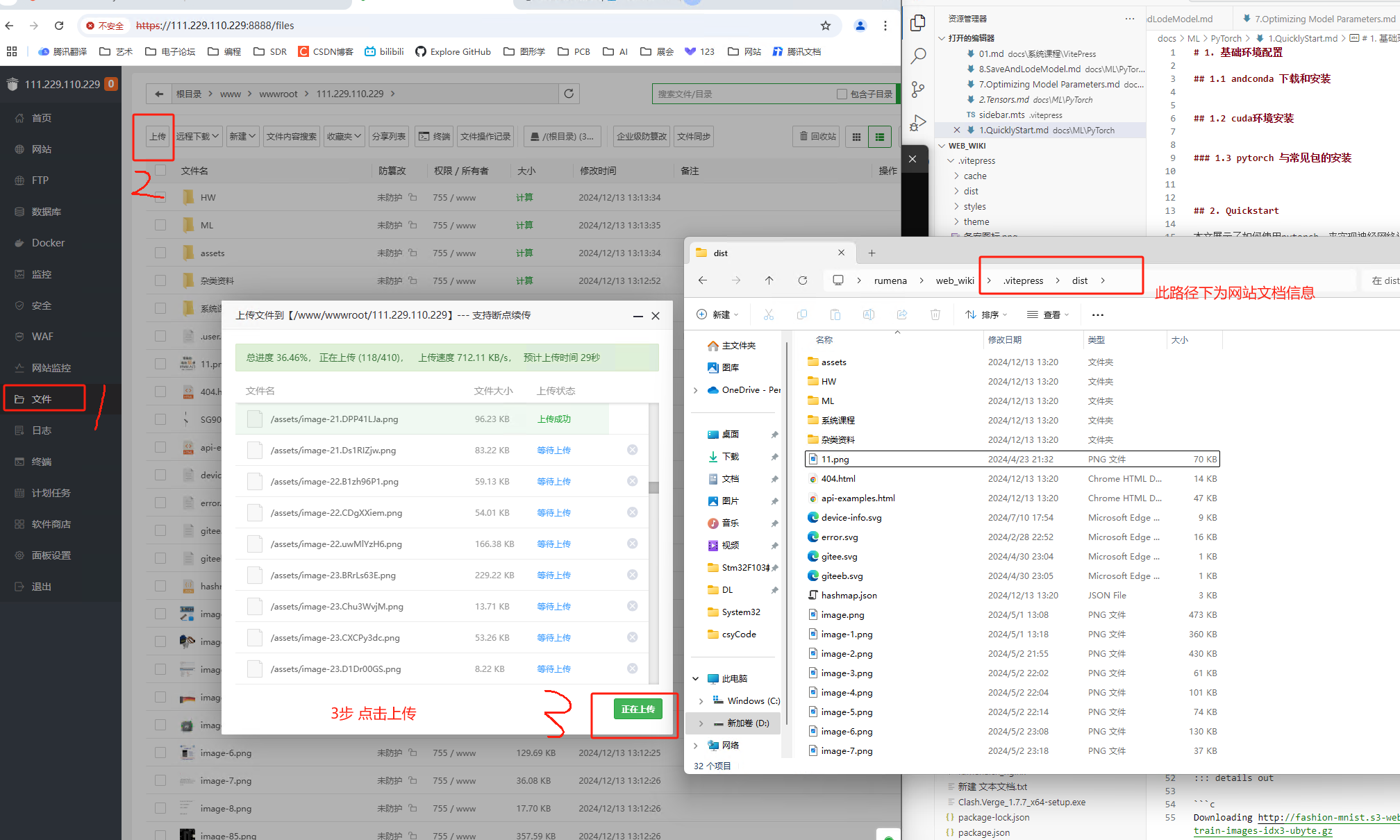1400x840 pixels.
Task: Click the 文件内容搜索 button
Action: pos(292,137)
